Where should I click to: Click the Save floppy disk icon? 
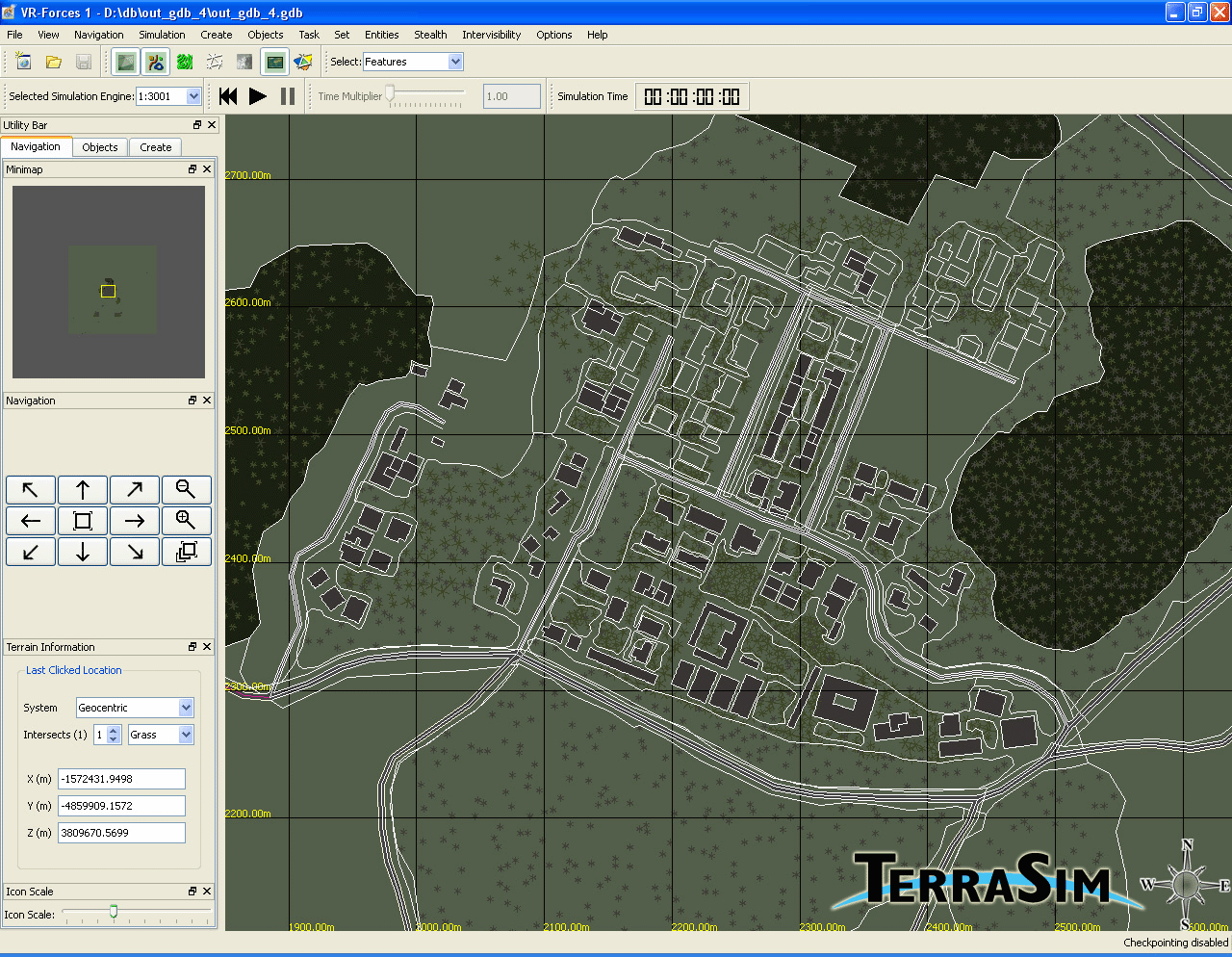[x=84, y=62]
